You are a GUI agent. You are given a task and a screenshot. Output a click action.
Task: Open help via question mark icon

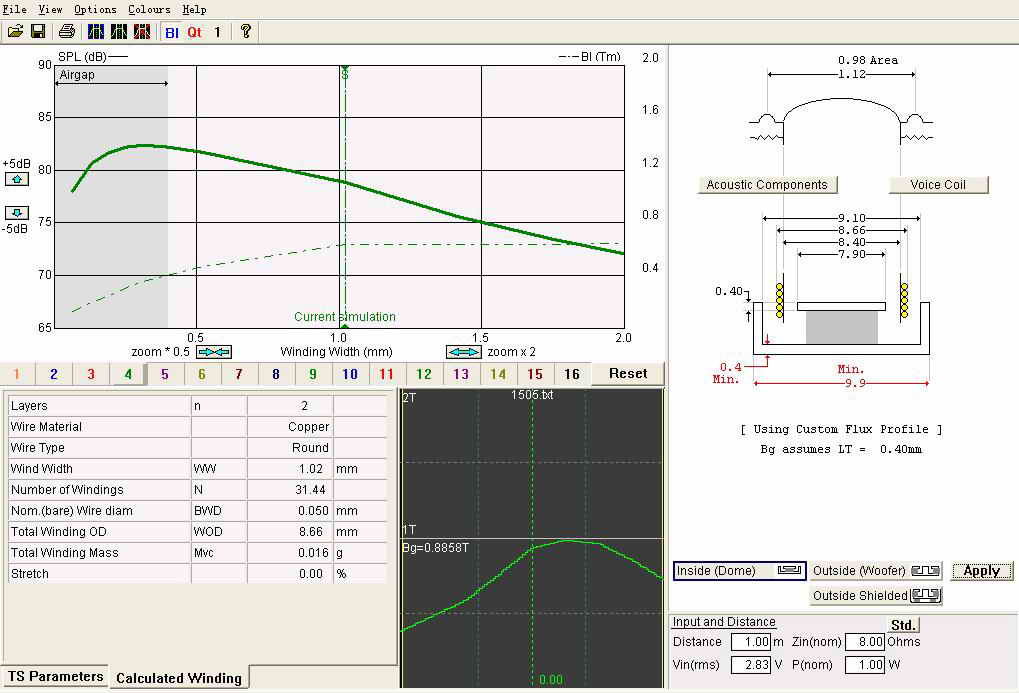pos(246,31)
